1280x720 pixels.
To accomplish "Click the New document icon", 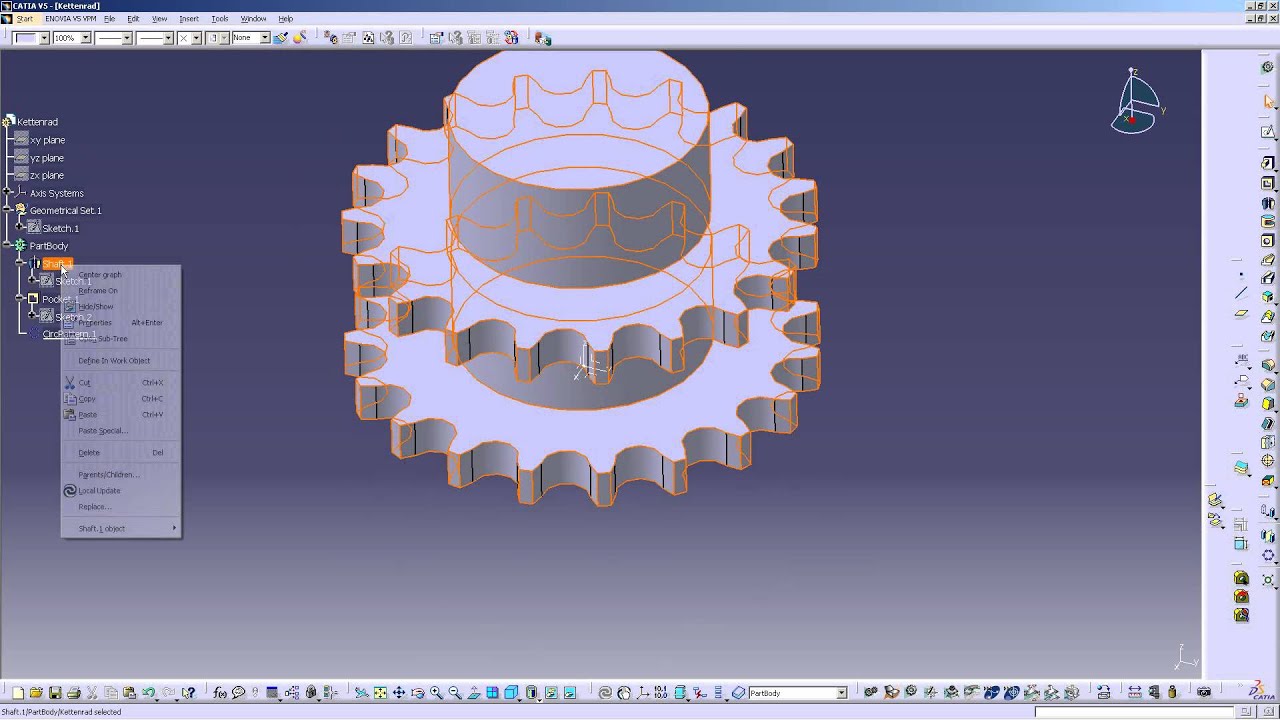I will (x=18, y=692).
